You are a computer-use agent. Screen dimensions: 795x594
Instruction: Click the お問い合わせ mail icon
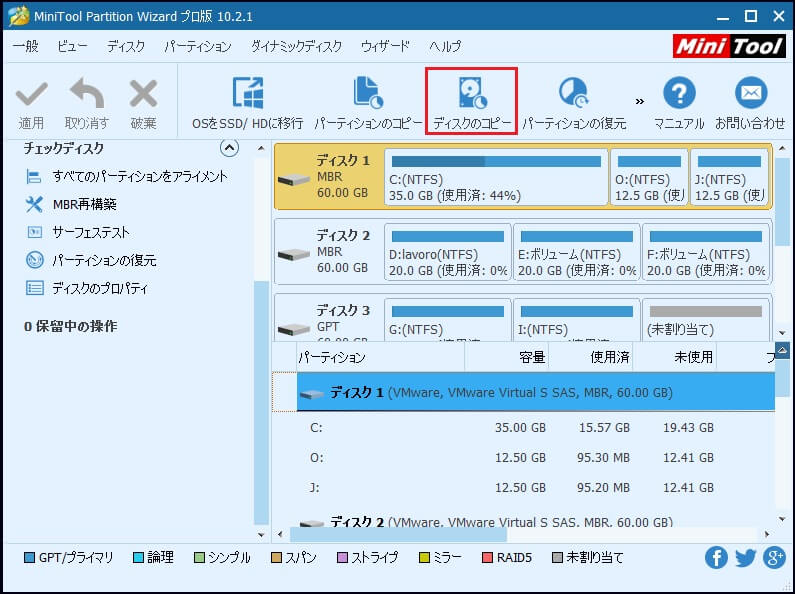click(750, 95)
